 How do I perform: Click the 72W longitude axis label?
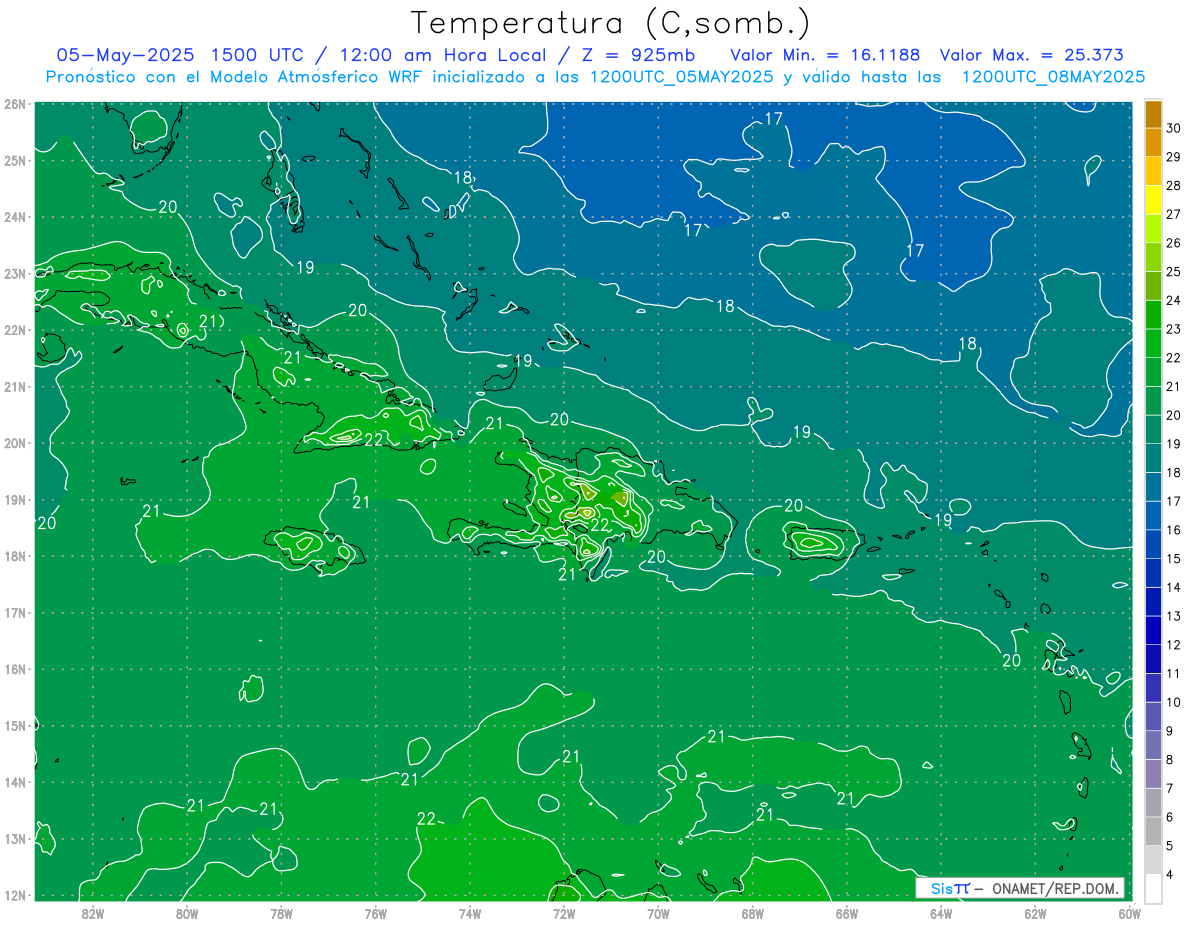click(x=564, y=913)
